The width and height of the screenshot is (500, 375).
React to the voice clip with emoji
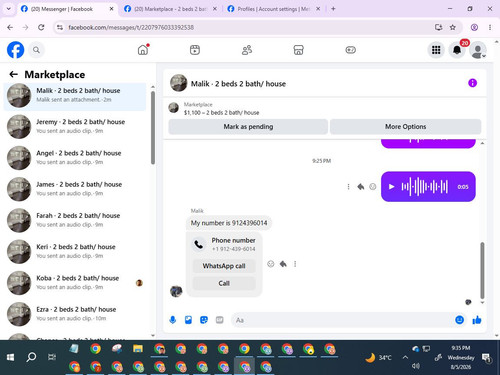(373, 187)
